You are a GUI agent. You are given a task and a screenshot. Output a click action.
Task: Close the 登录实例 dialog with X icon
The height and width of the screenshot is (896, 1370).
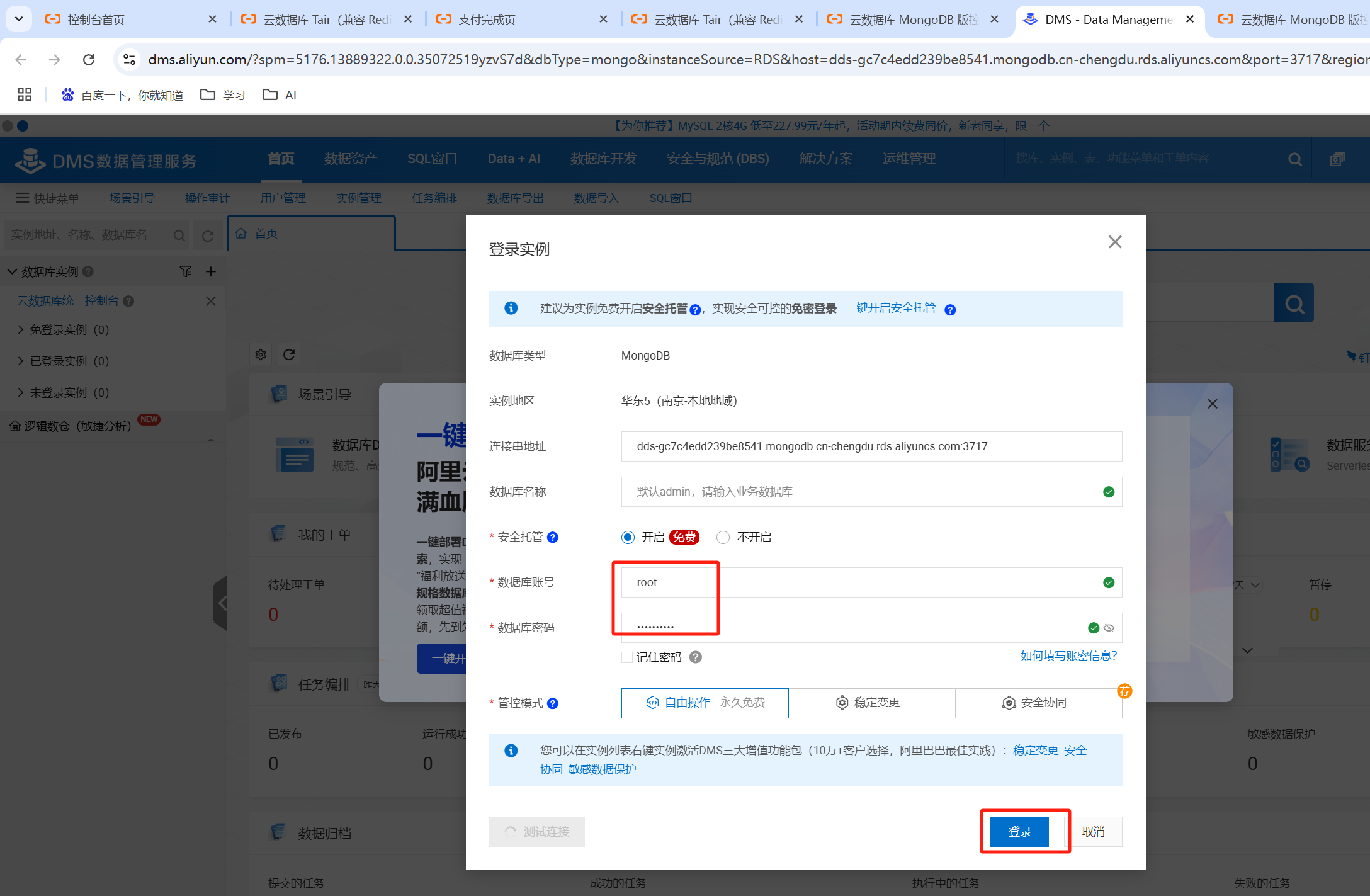tap(1115, 242)
